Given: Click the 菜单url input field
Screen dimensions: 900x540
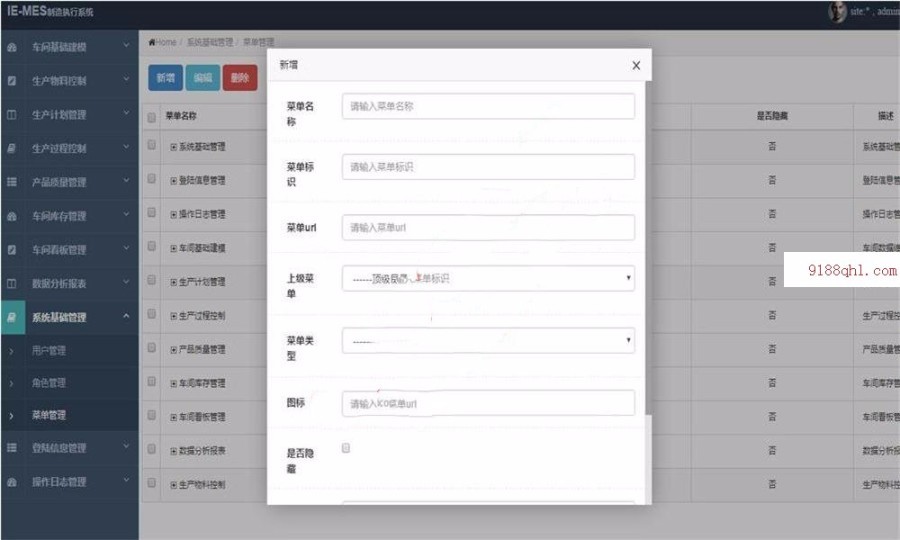Looking at the screenshot, I should tap(488, 228).
